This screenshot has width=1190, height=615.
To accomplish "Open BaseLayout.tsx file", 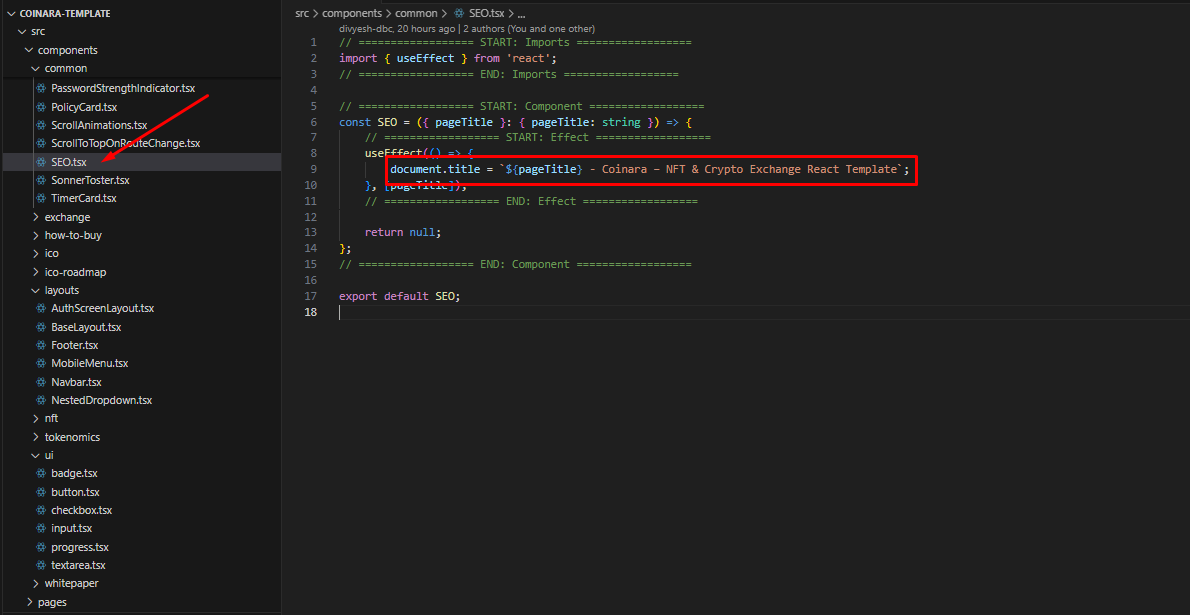I will [x=86, y=327].
